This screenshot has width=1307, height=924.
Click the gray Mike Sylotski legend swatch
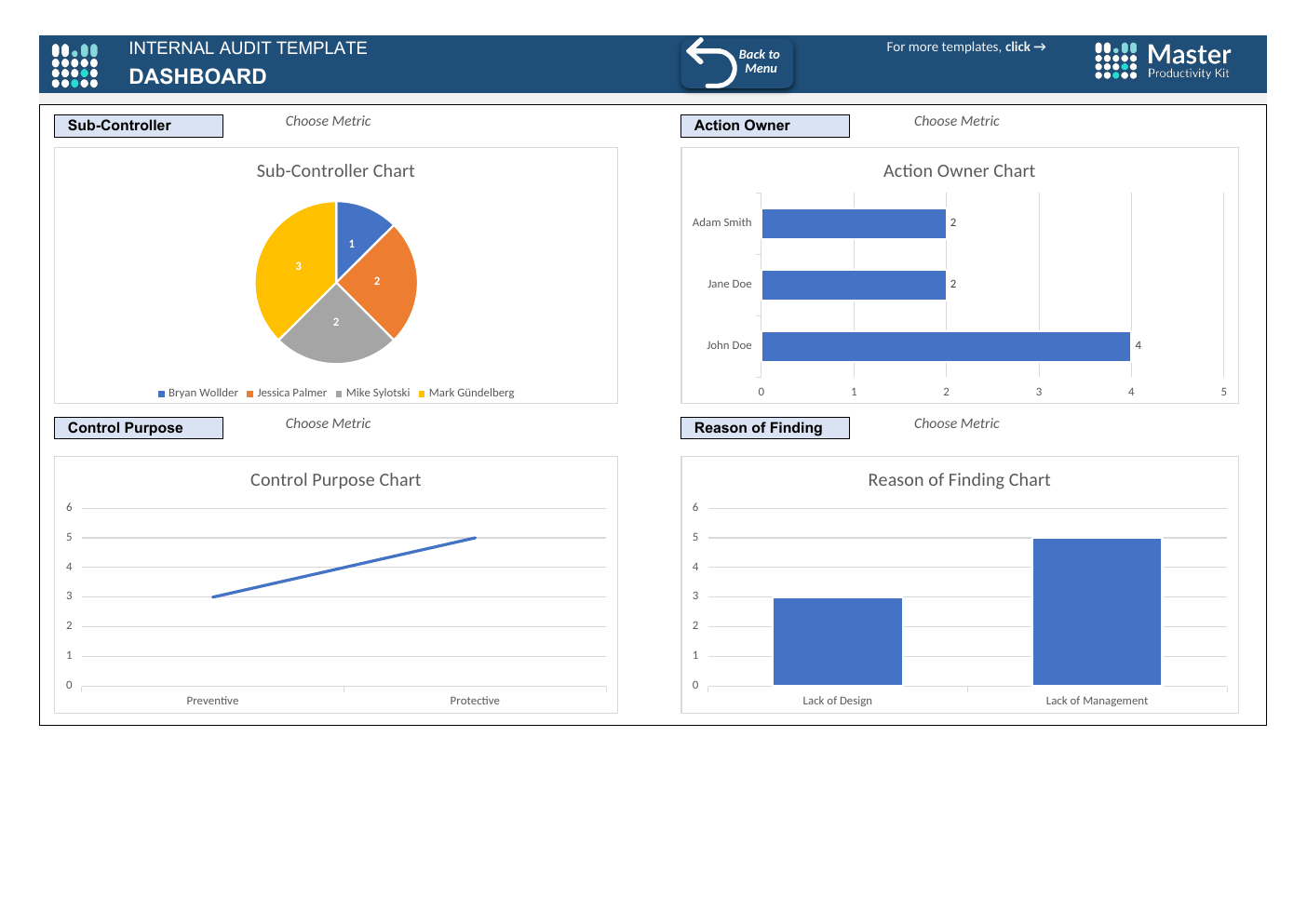(x=339, y=394)
